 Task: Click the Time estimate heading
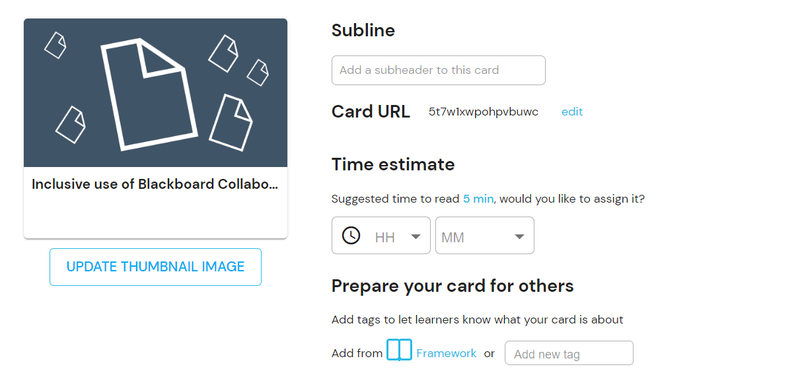tap(393, 164)
